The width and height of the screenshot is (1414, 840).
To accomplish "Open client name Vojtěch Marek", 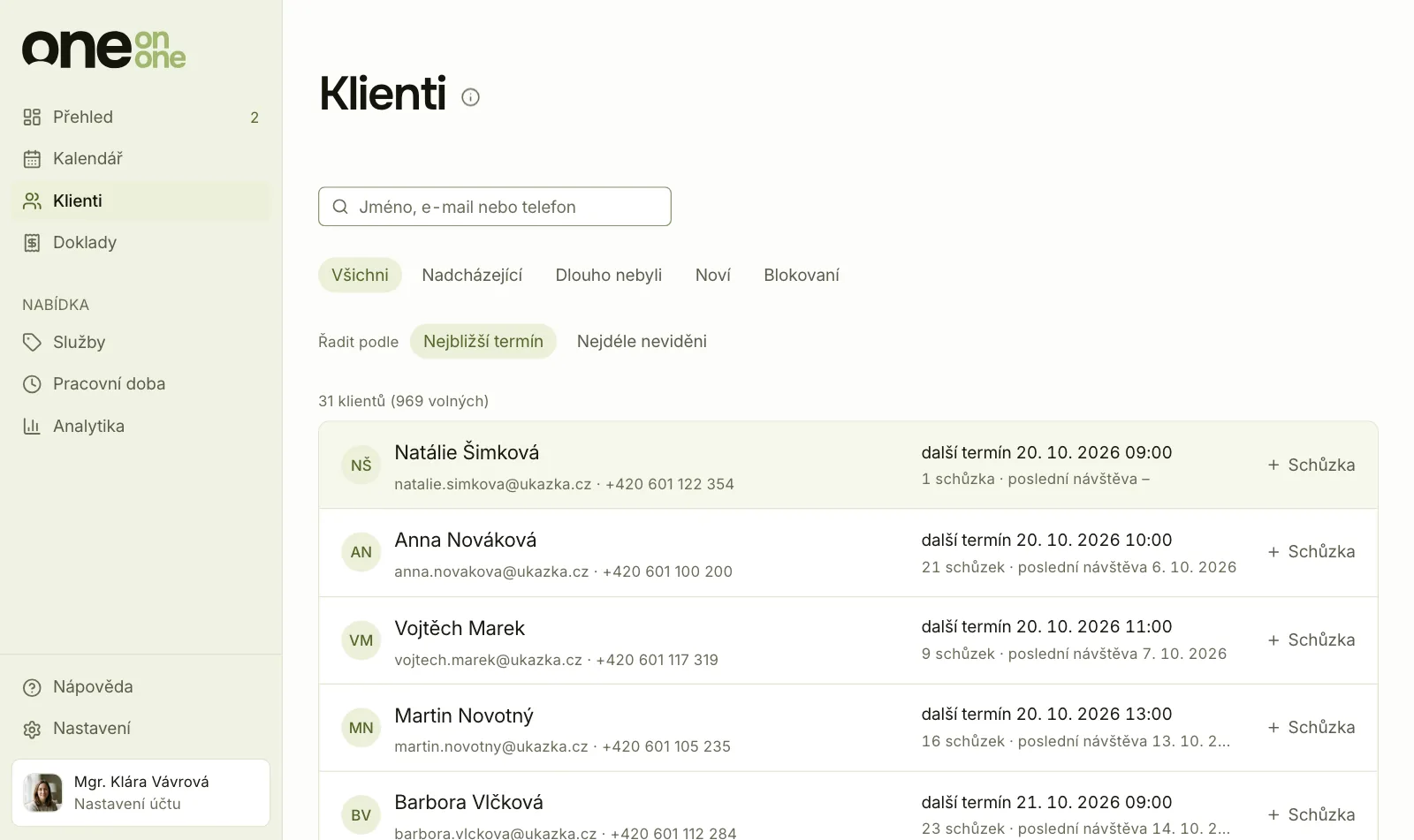I will tap(460, 629).
